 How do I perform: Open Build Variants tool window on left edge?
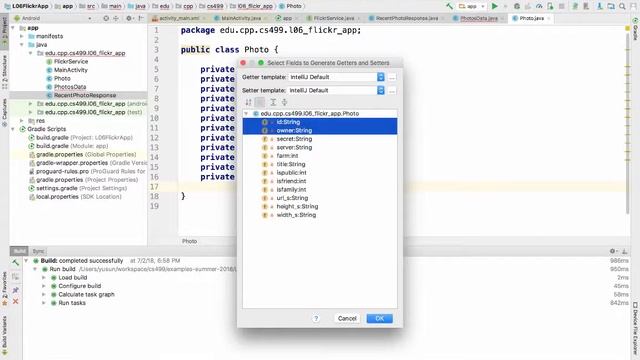point(4,335)
